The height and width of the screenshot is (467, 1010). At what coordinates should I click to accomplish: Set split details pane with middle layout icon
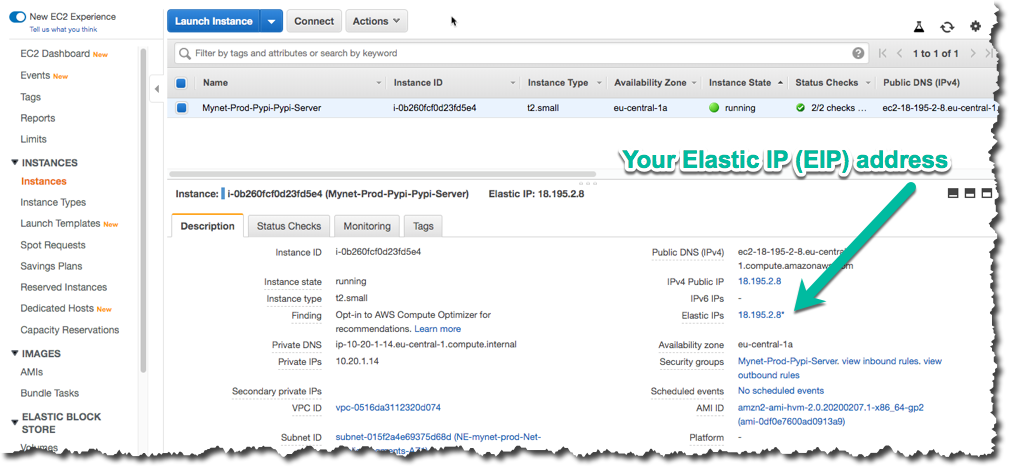coord(969,193)
